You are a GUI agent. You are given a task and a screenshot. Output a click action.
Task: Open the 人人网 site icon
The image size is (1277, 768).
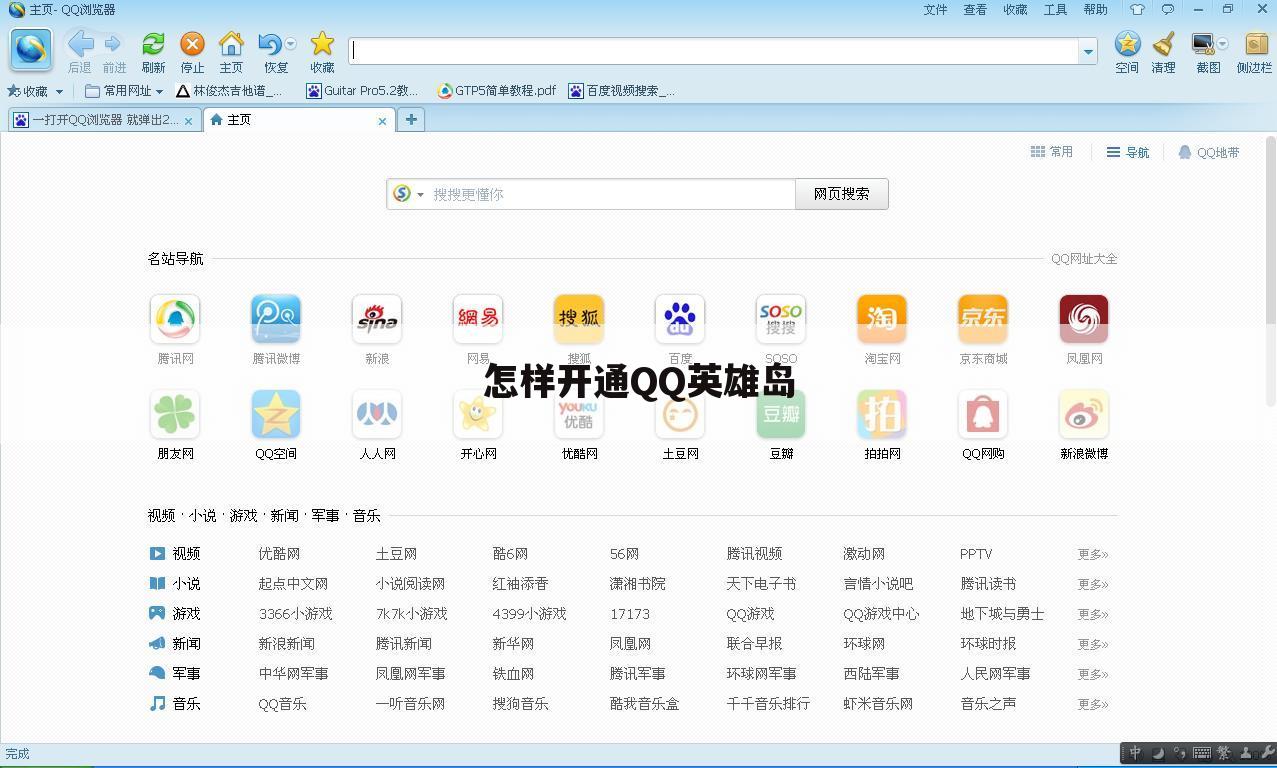click(x=377, y=414)
